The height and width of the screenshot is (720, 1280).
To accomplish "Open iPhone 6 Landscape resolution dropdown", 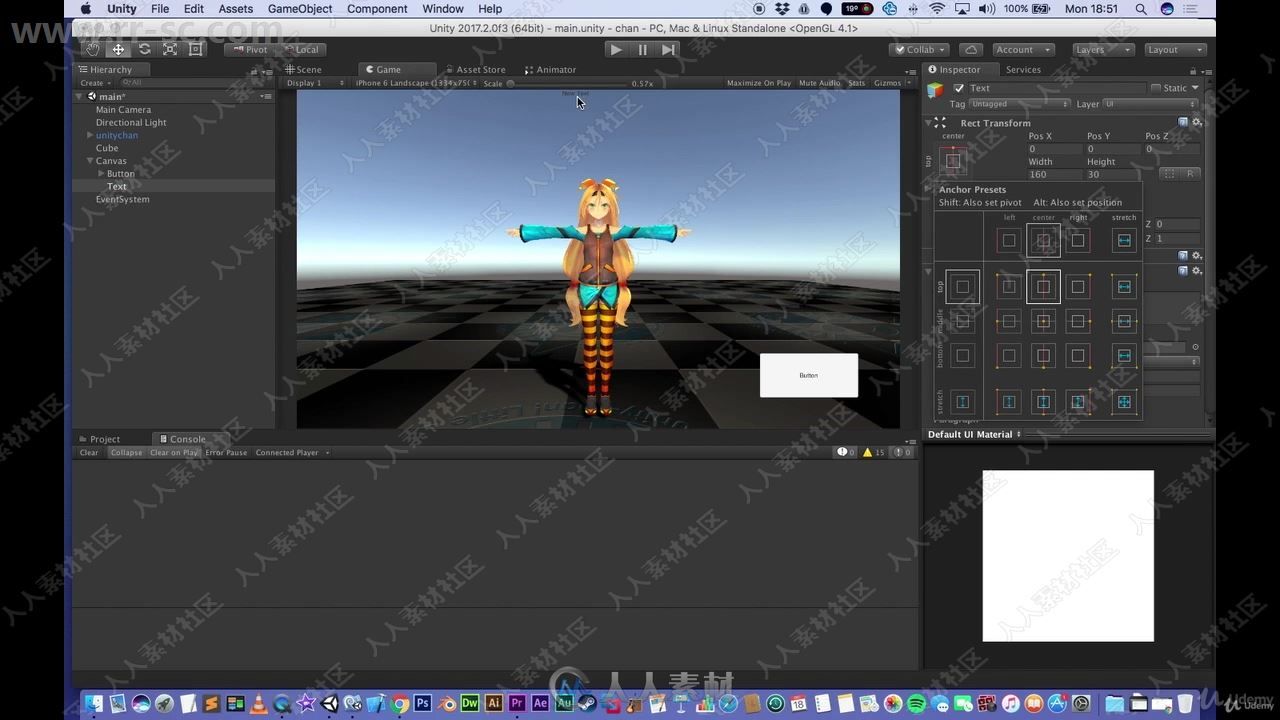I will click(x=416, y=83).
